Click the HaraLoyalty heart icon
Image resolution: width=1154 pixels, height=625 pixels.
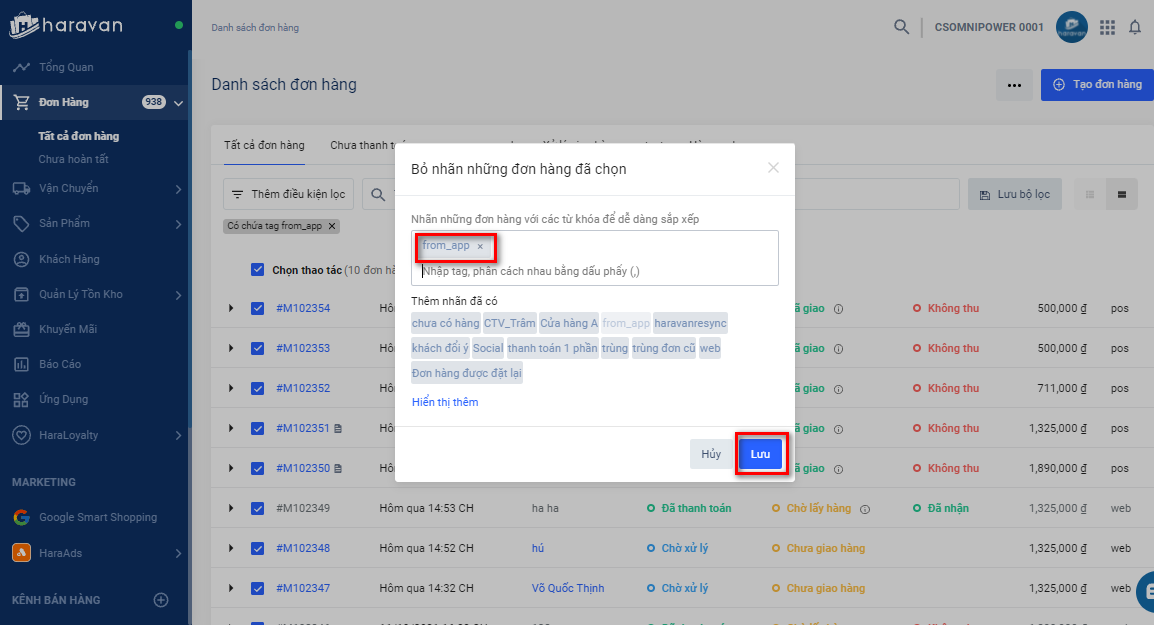click(21, 435)
